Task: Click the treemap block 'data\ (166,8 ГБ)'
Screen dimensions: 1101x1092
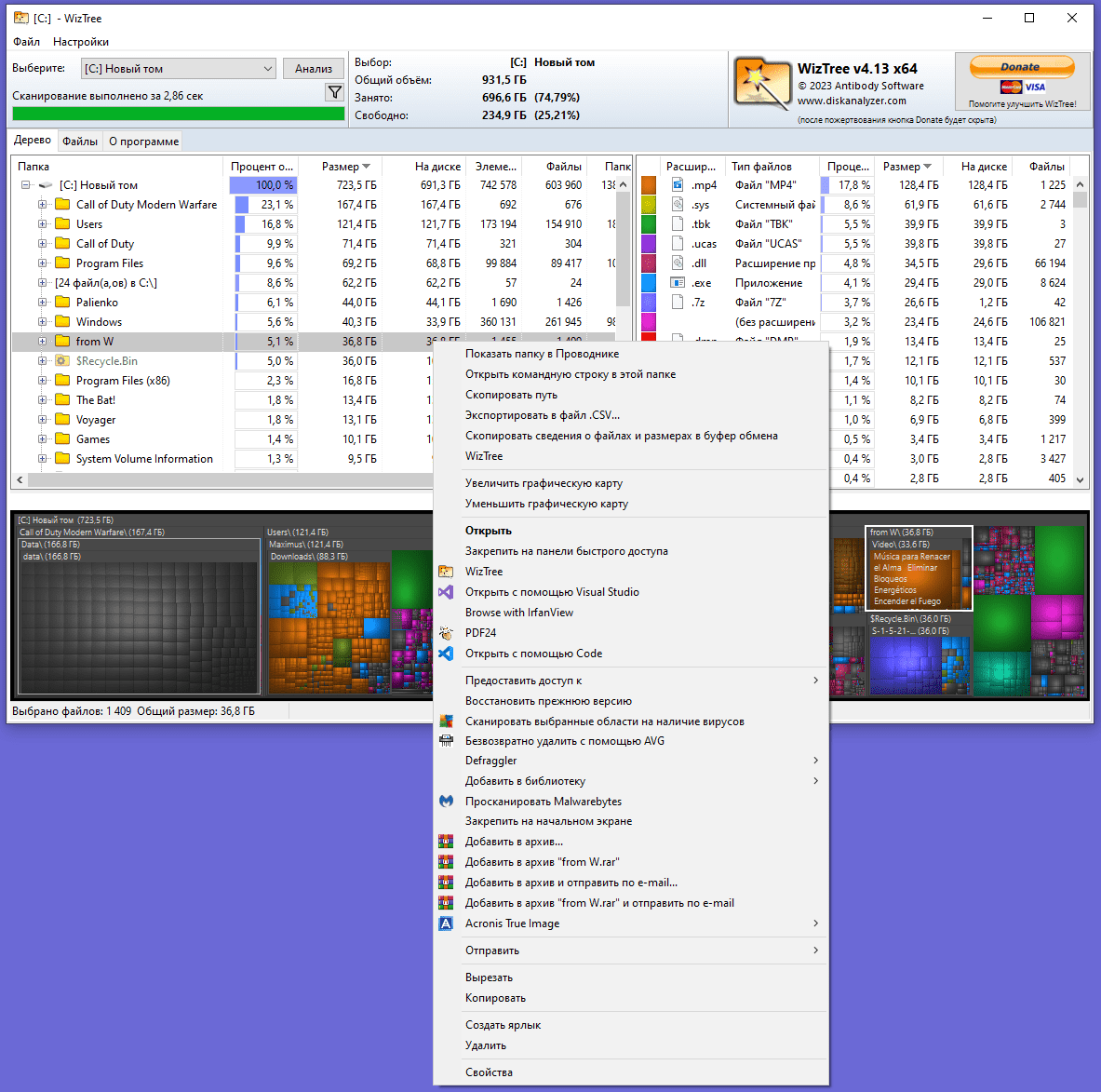Action: point(139,625)
